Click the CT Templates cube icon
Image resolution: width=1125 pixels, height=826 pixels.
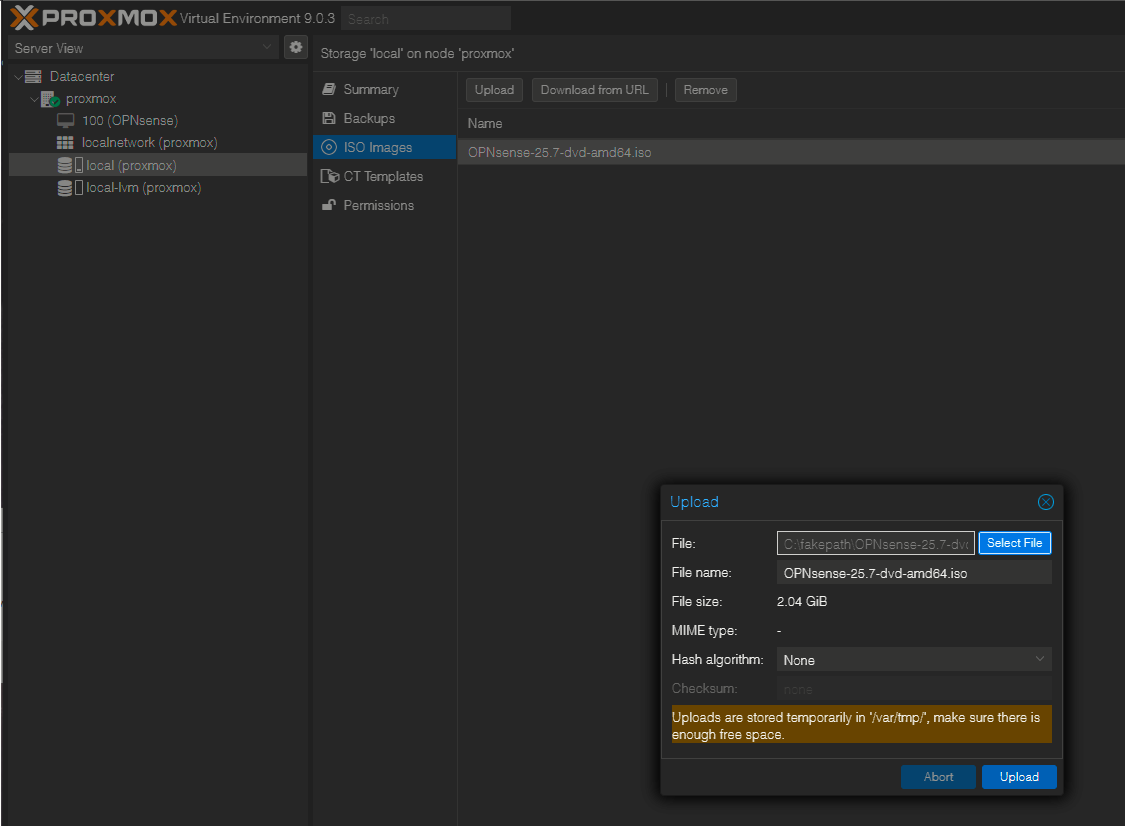click(329, 177)
